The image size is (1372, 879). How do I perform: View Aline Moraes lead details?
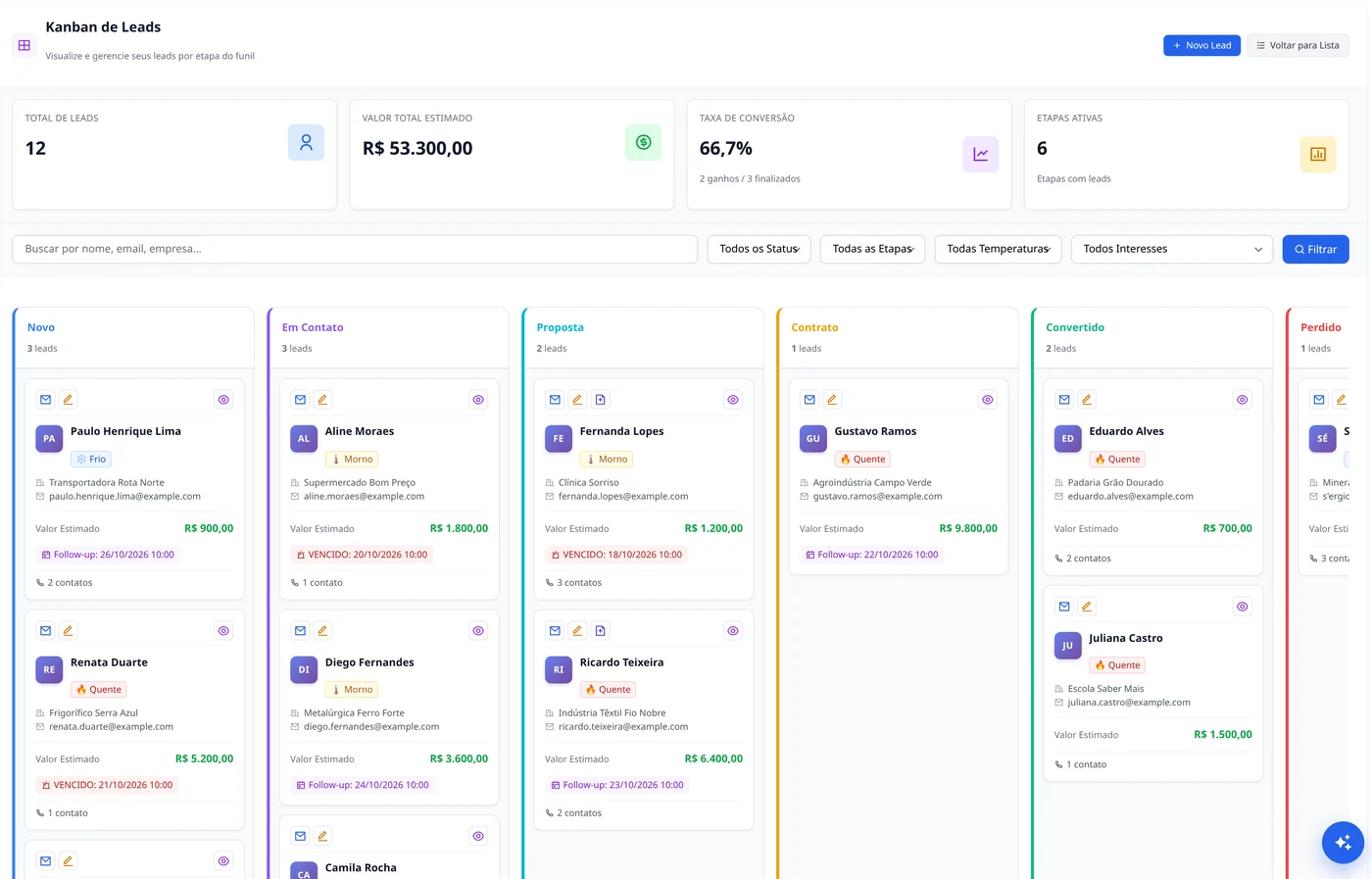(x=478, y=400)
